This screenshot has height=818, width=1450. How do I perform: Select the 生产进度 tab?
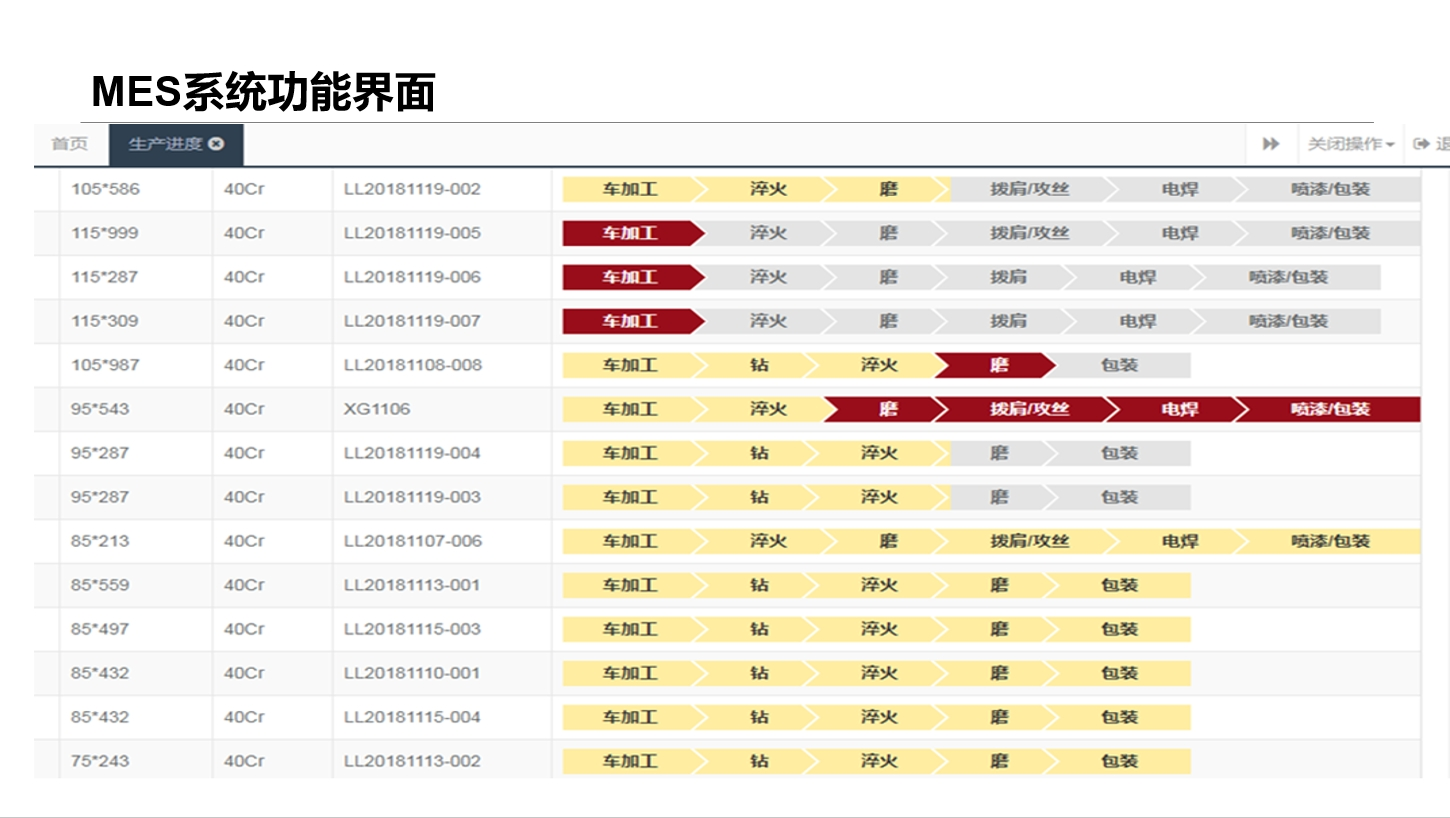[x=163, y=143]
